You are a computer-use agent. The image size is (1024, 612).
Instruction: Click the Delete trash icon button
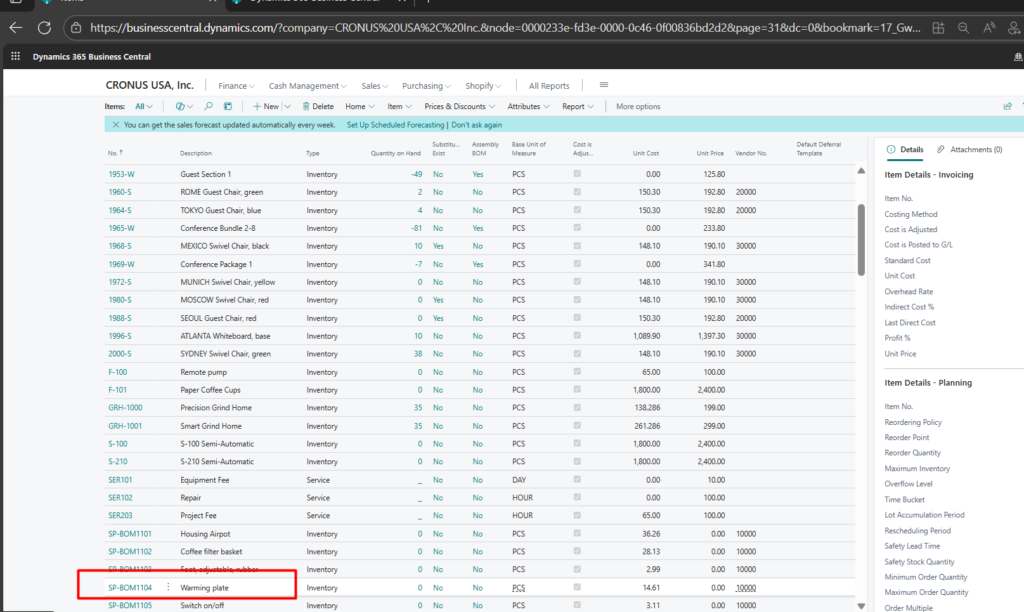[317, 106]
